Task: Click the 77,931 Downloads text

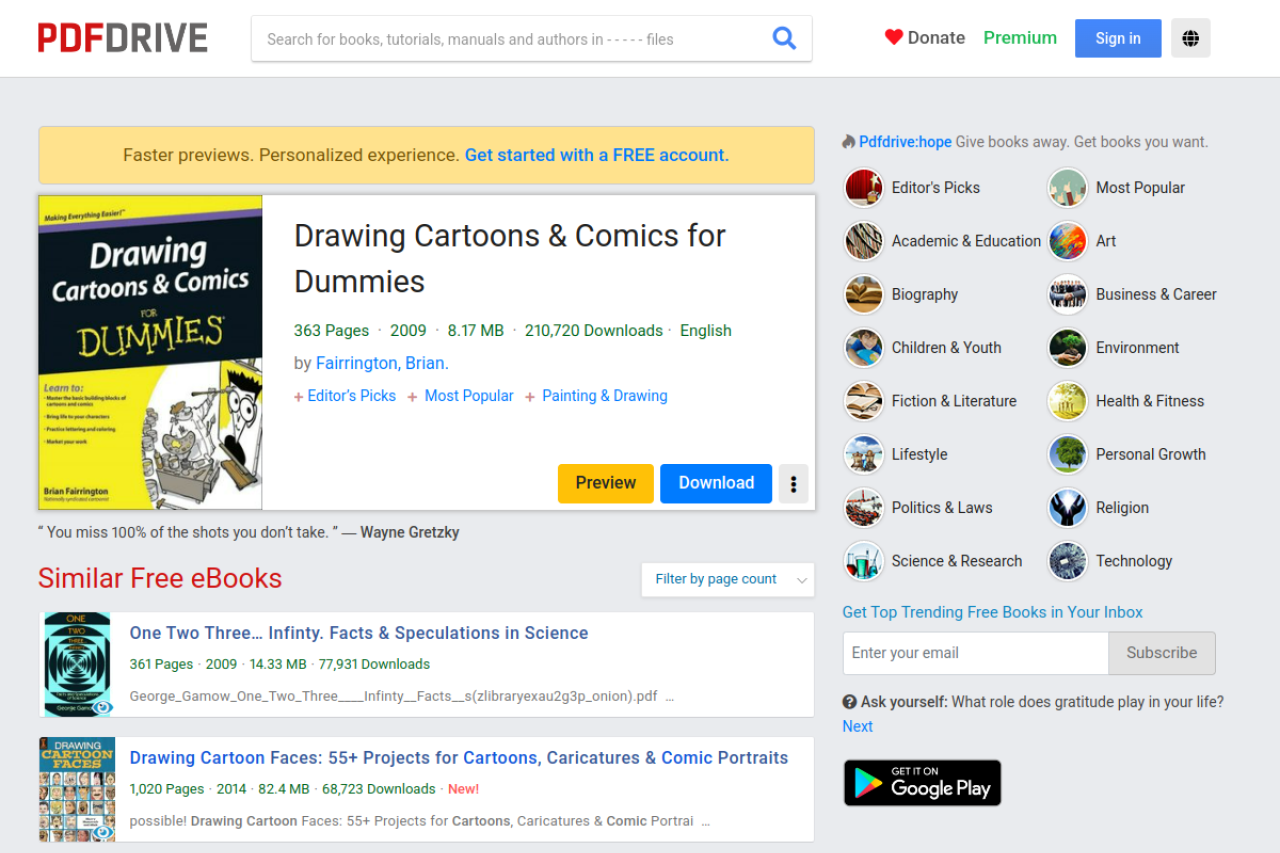Action: (374, 664)
